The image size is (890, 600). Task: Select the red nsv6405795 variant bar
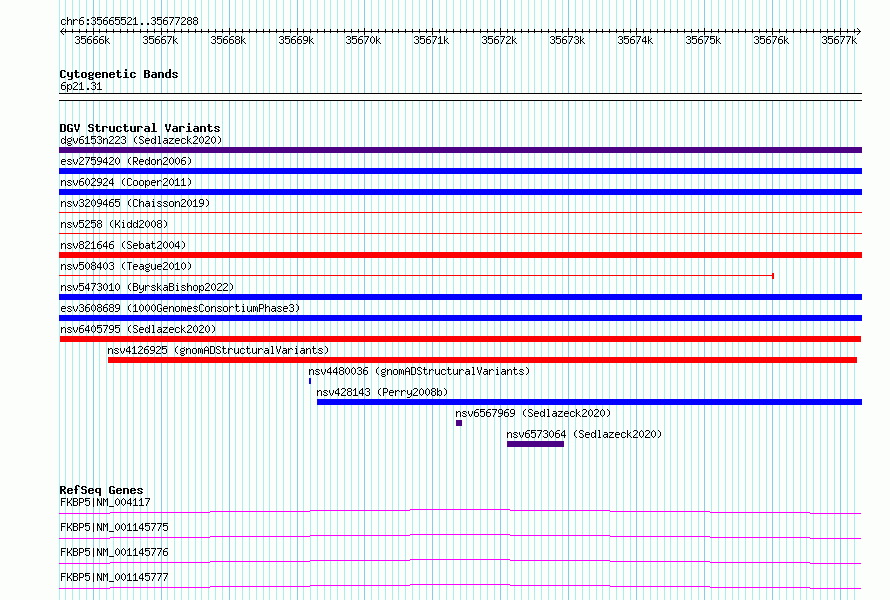pos(460,339)
